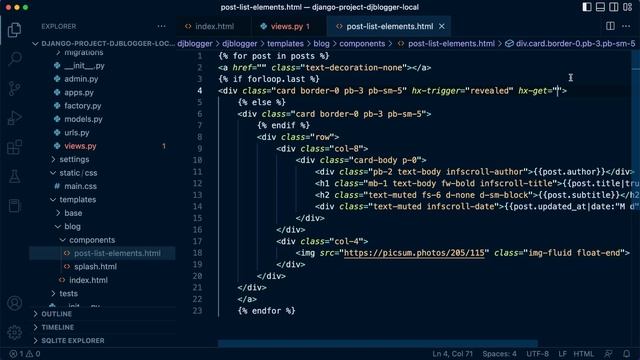The image size is (640, 360).
Task: Toggle secondary side bar layout icon
Action: pos(614,7)
